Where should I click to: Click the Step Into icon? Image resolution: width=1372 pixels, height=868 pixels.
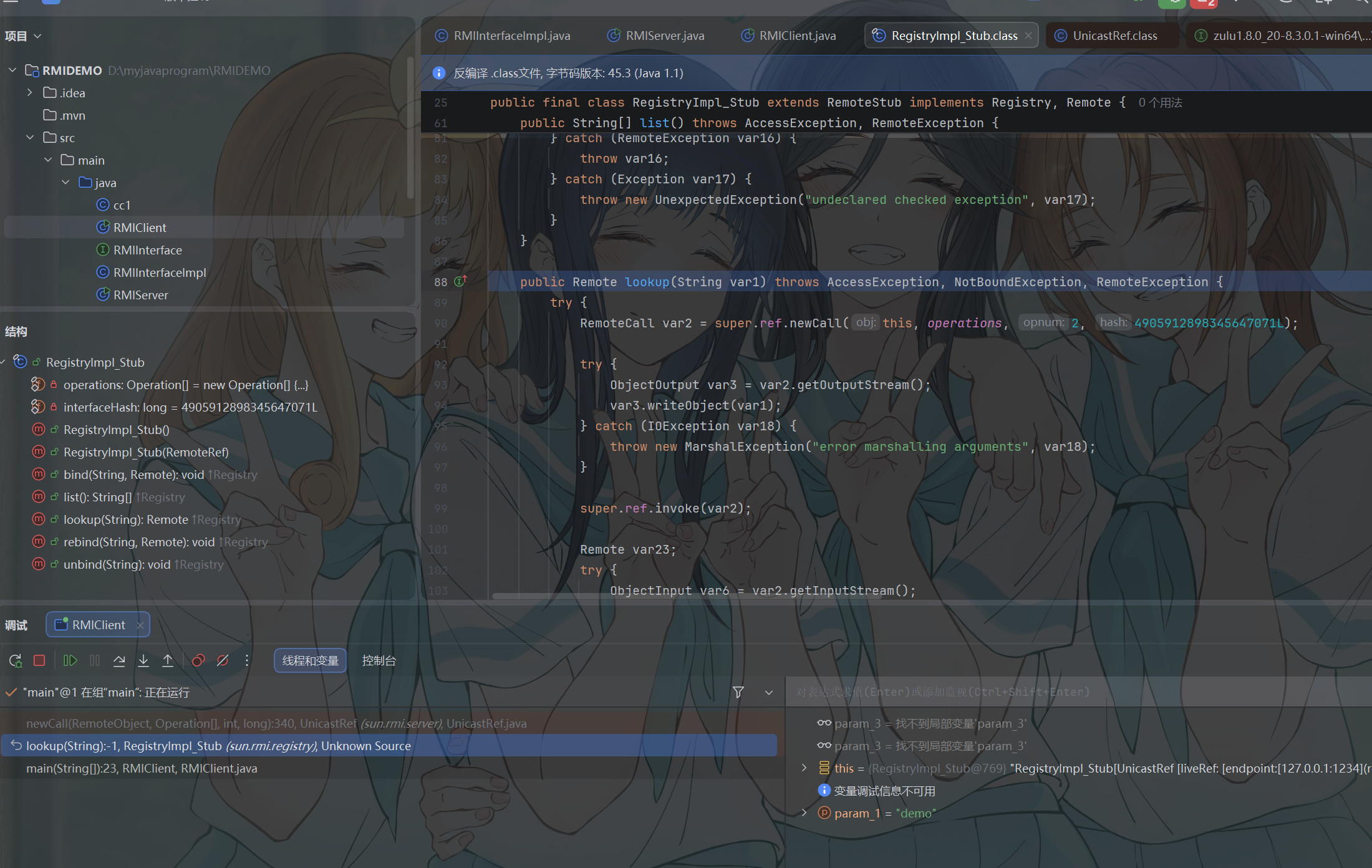pyautogui.click(x=143, y=660)
